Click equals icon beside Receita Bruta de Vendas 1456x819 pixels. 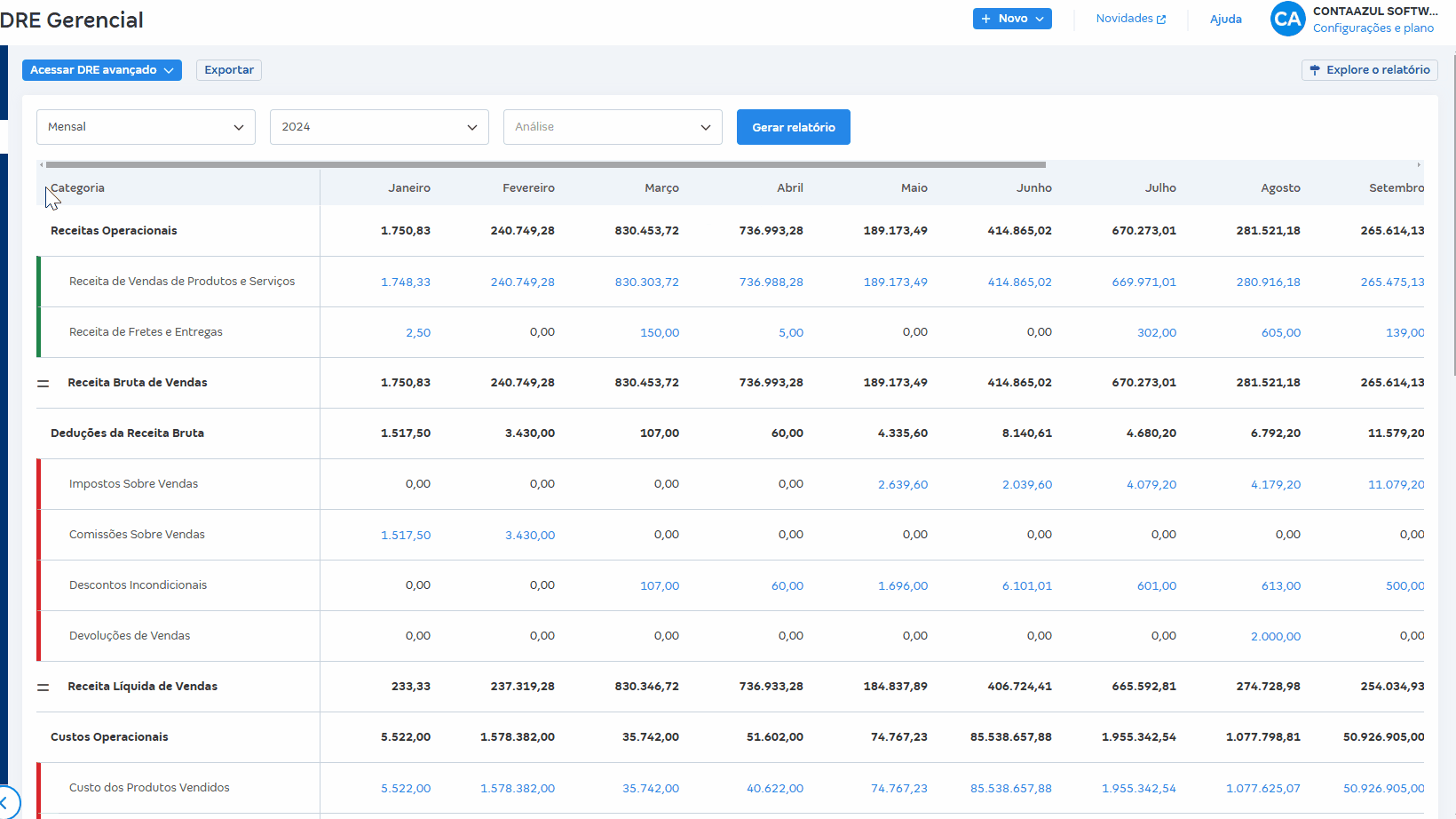coord(43,383)
